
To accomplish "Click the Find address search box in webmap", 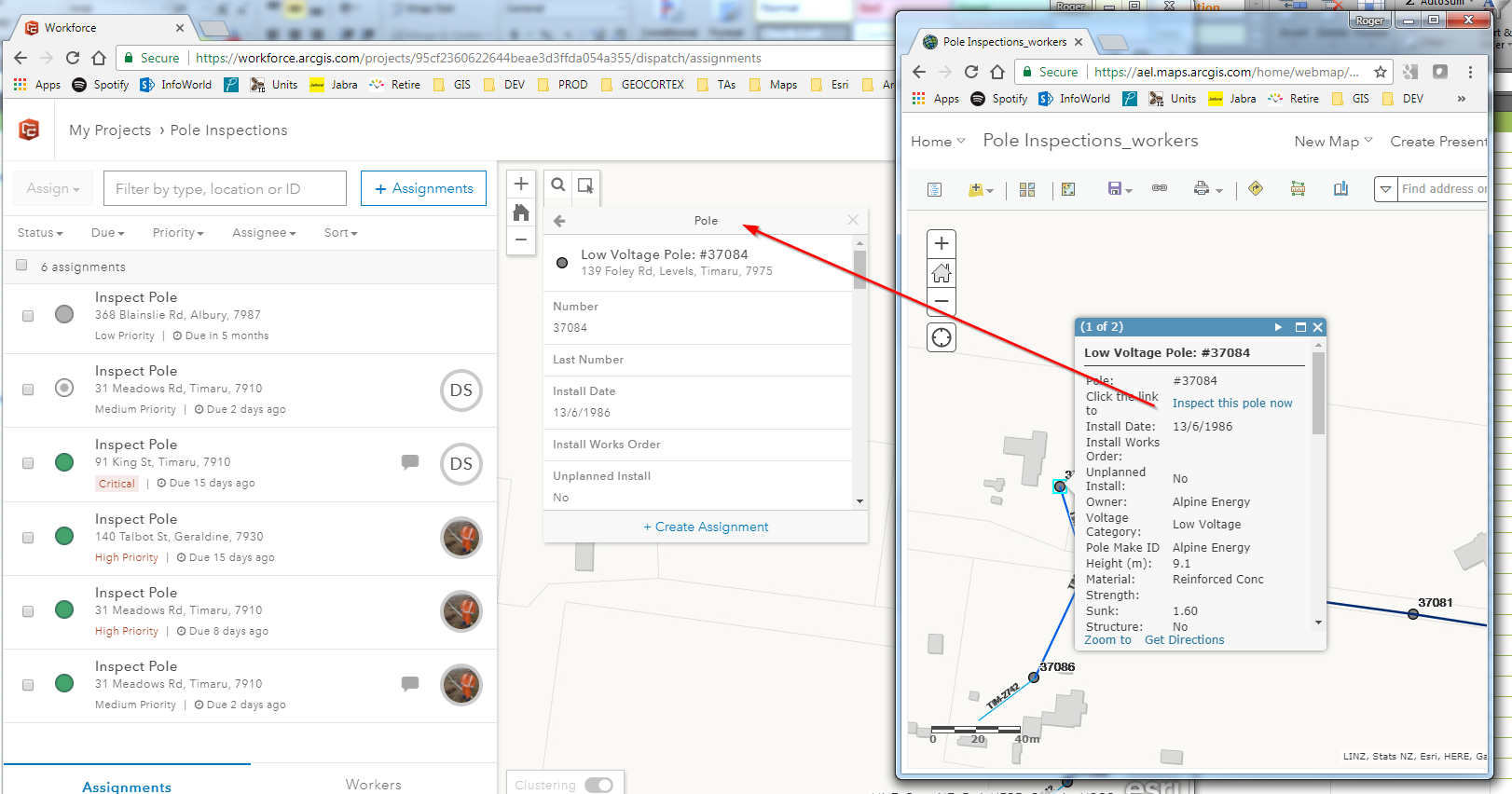I will [1443, 189].
